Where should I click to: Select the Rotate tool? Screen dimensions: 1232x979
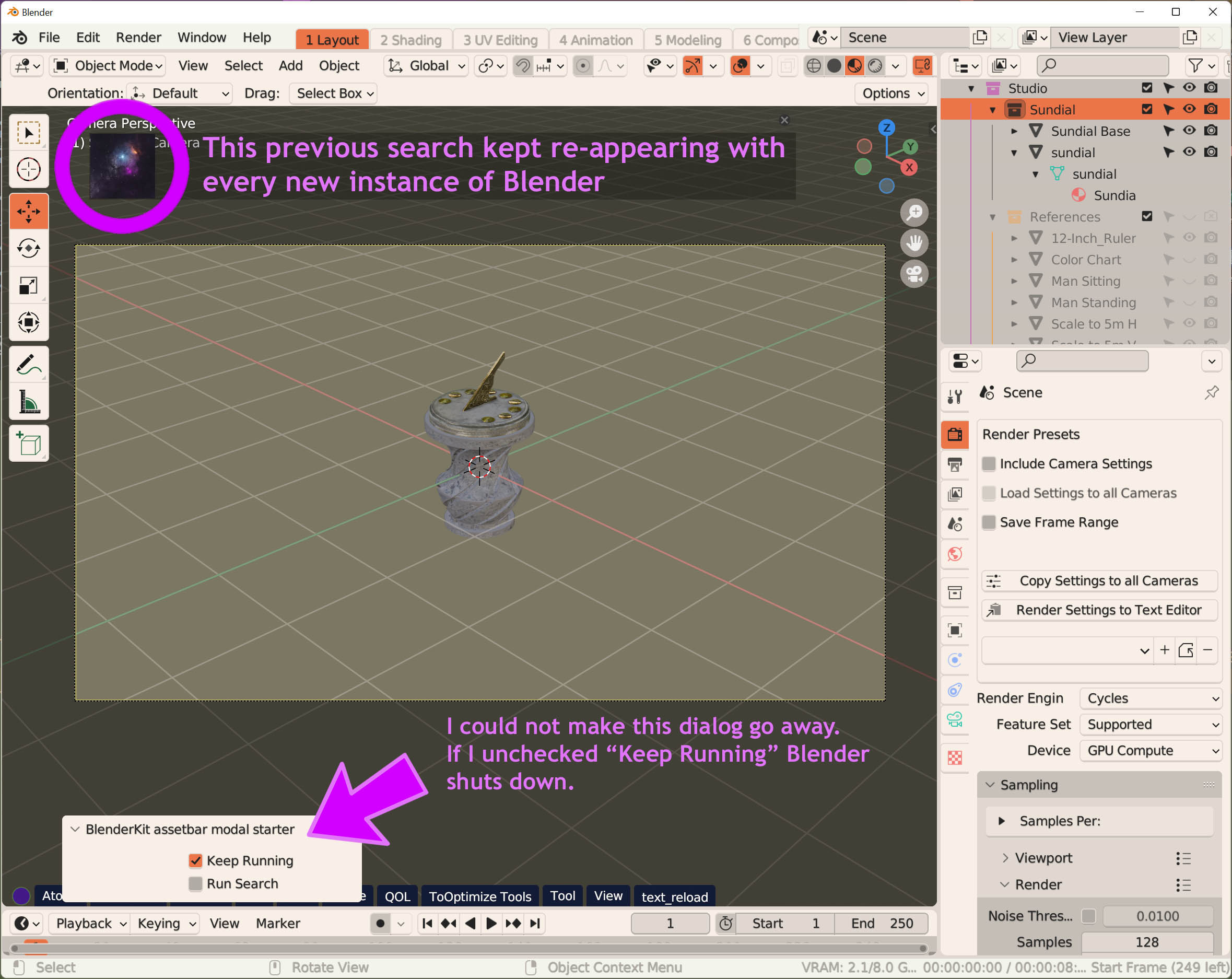click(29, 248)
